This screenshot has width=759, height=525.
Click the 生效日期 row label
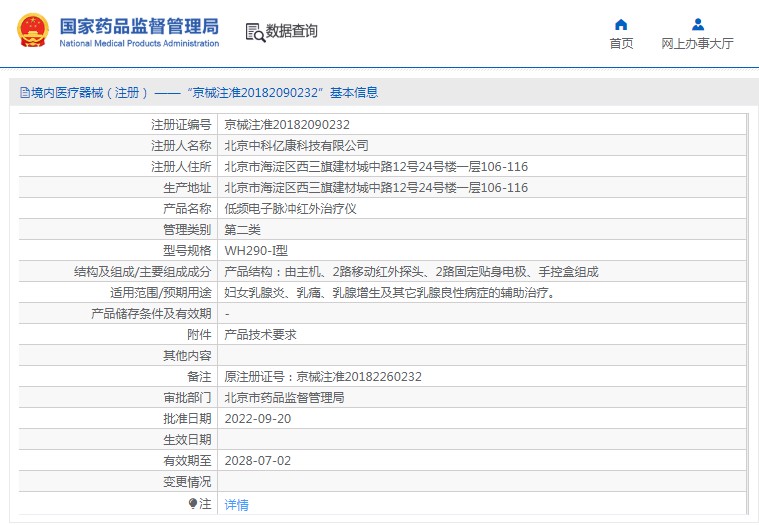coord(187,440)
